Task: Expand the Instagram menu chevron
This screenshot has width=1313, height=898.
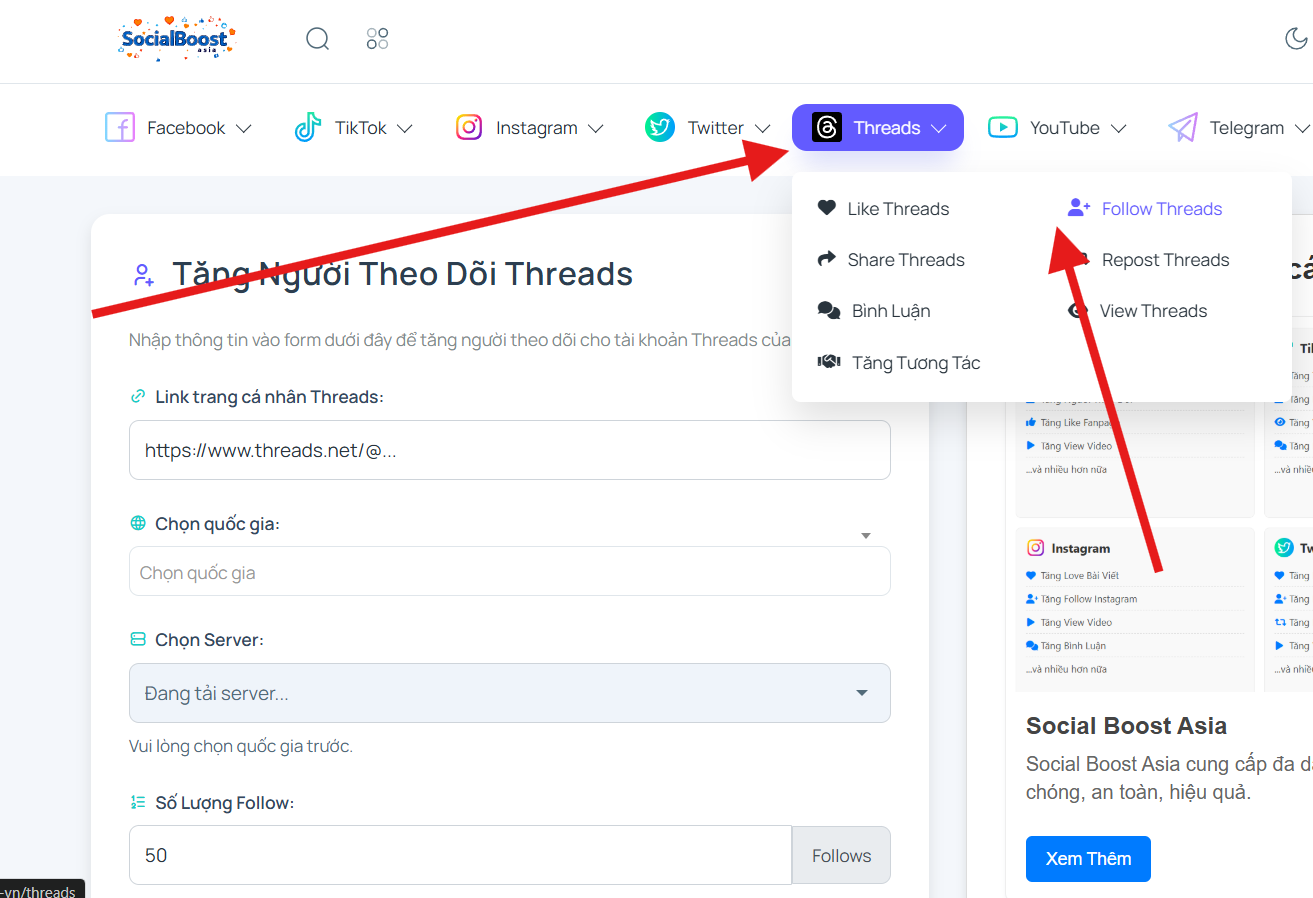Action: (x=595, y=129)
